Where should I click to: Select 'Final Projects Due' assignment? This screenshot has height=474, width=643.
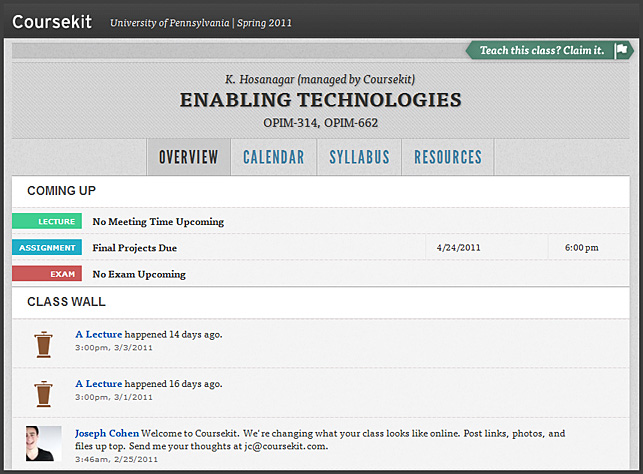pyautogui.click(x=135, y=248)
